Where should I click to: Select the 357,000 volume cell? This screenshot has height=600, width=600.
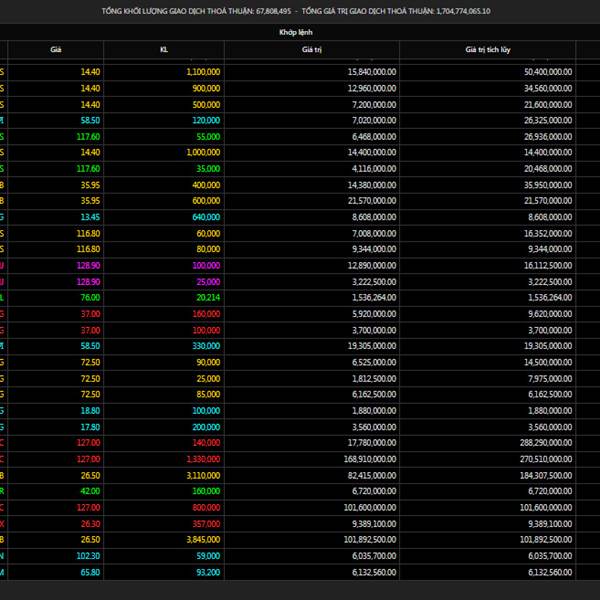[206, 524]
